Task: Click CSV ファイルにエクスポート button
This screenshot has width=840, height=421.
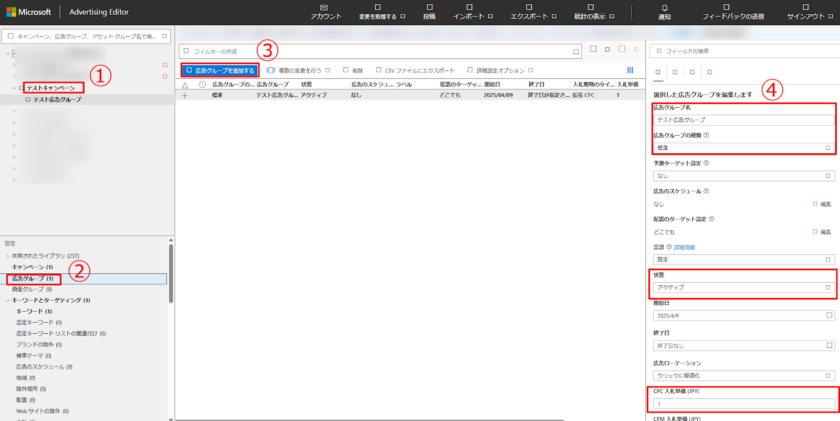Action: pyautogui.click(x=411, y=70)
